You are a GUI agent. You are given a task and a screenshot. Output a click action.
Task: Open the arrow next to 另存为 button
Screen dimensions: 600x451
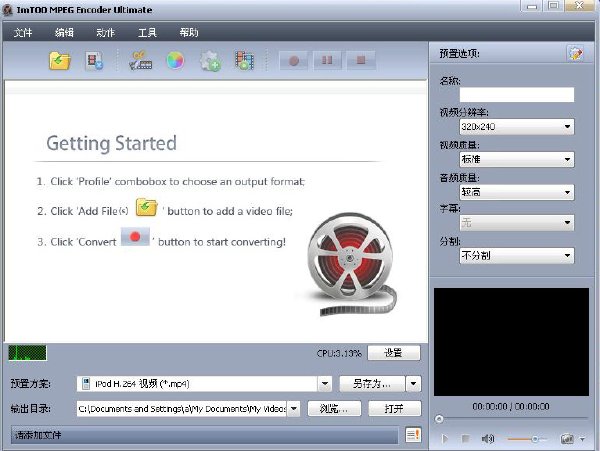413,384
